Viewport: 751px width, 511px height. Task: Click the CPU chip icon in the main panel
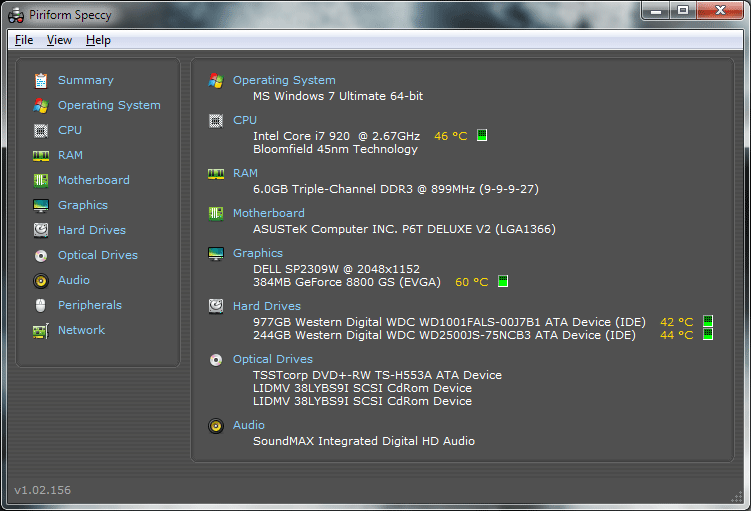pos(216,121)
